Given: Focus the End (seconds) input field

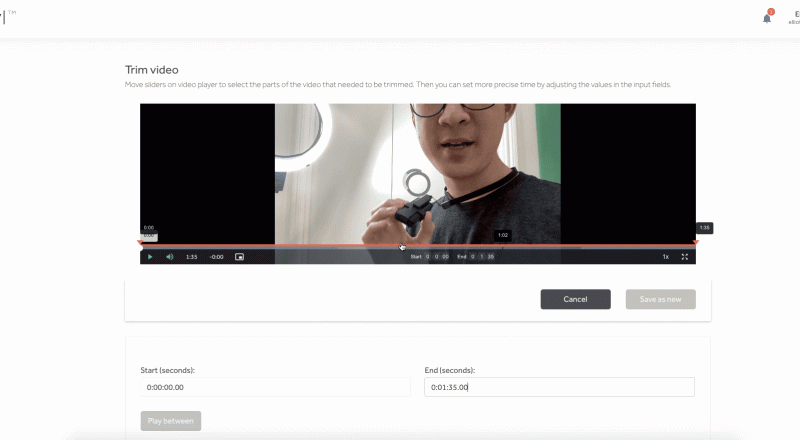Looking at the screenshot, I should pyautogui.click(x=559, y=387).
